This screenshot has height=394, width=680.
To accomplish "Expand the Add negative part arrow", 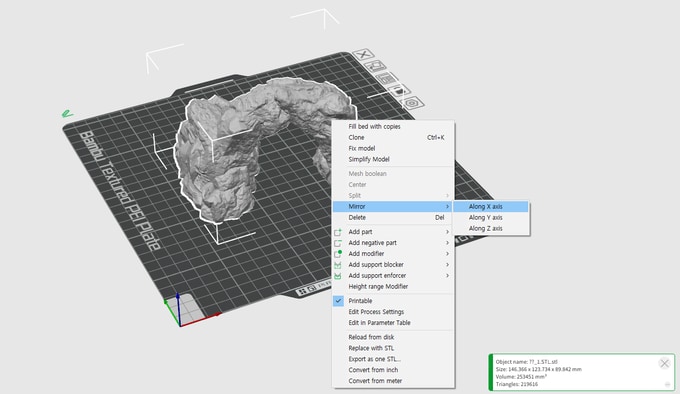I will [447, 243].
